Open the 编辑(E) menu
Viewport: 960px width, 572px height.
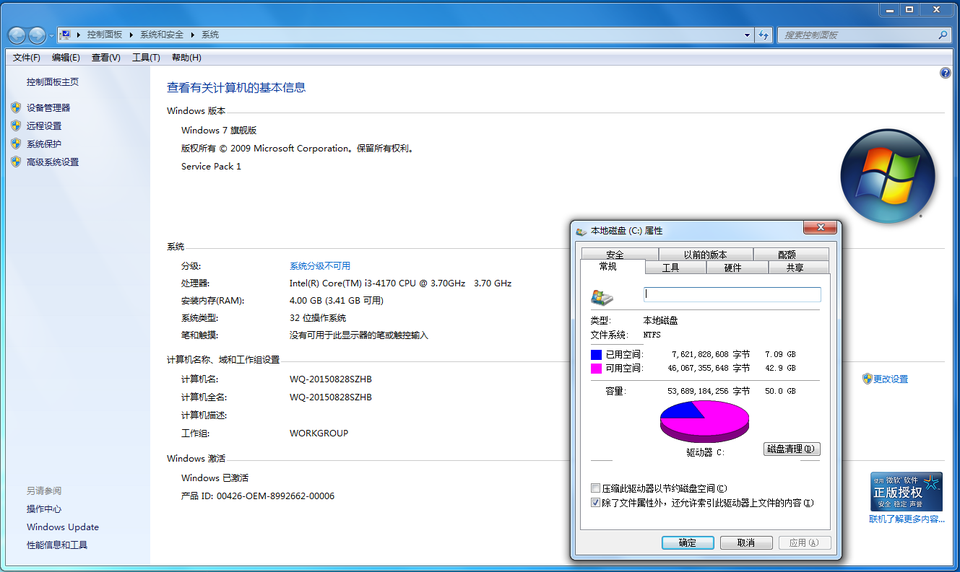click(x=66, y=58)
